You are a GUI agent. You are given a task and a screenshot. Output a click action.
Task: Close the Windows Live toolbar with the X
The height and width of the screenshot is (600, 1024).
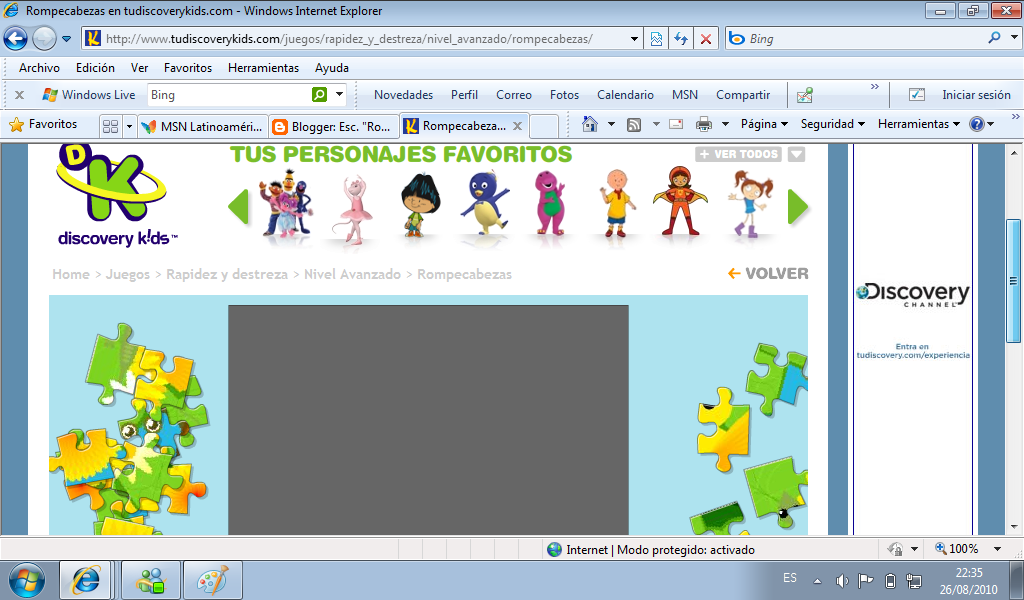(x=20, y=95)
